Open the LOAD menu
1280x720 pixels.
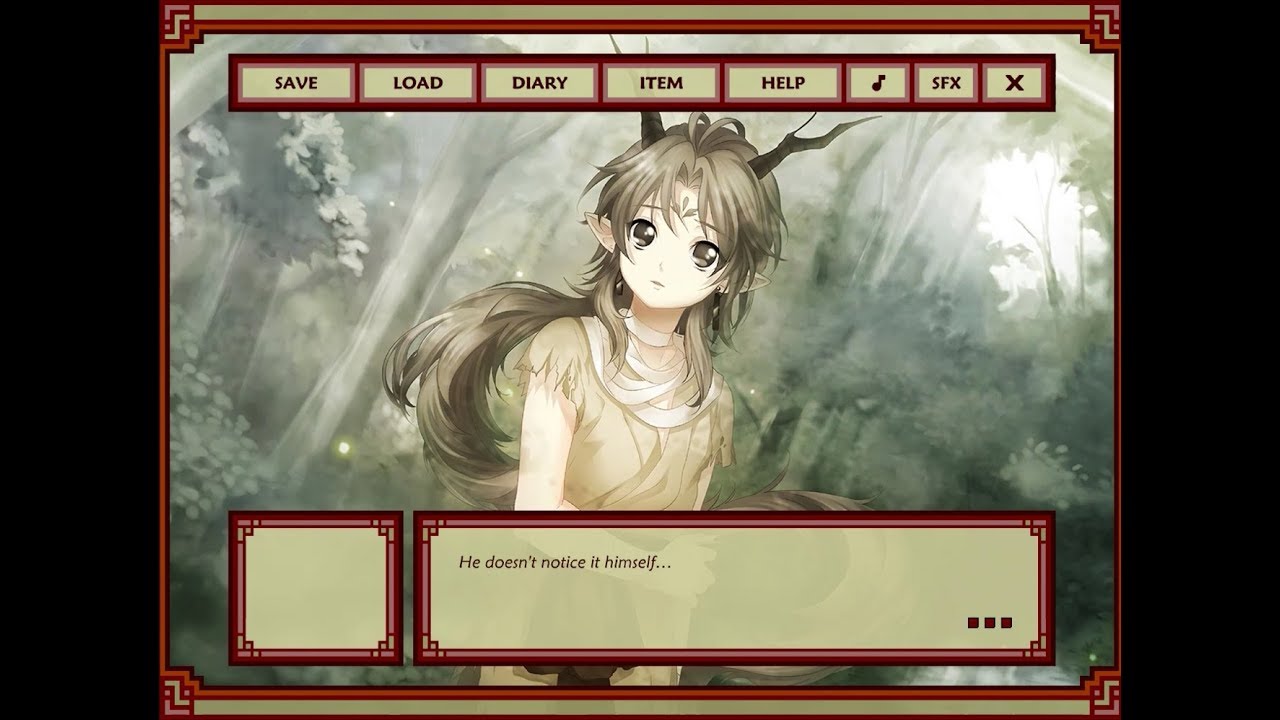[x=417, y=83]
